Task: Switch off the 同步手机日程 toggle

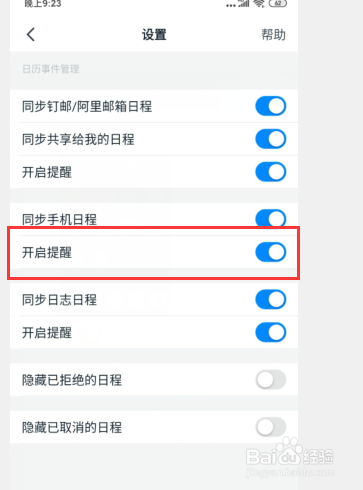Action: click(271, 219)
